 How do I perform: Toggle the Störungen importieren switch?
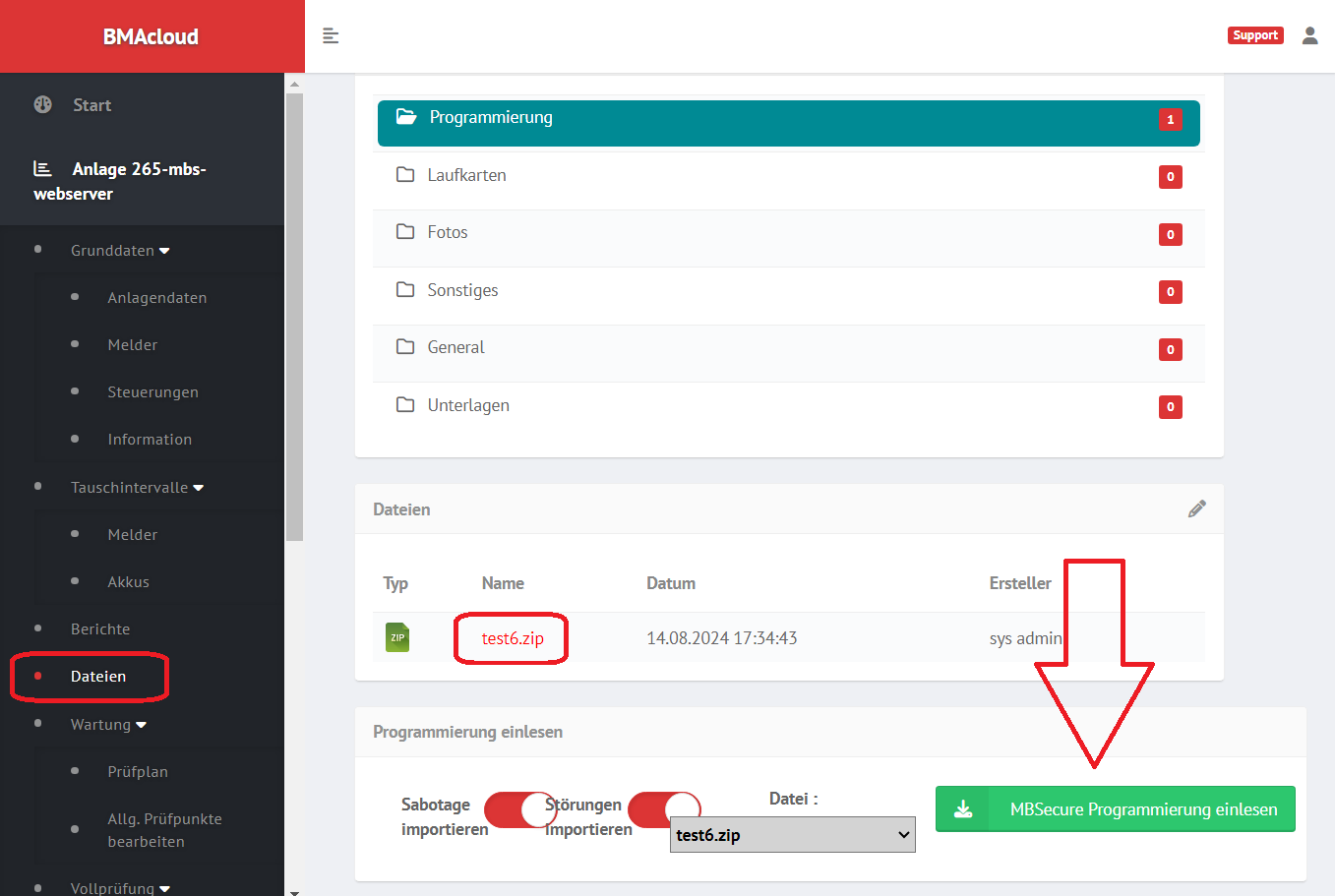coord(664,809)
